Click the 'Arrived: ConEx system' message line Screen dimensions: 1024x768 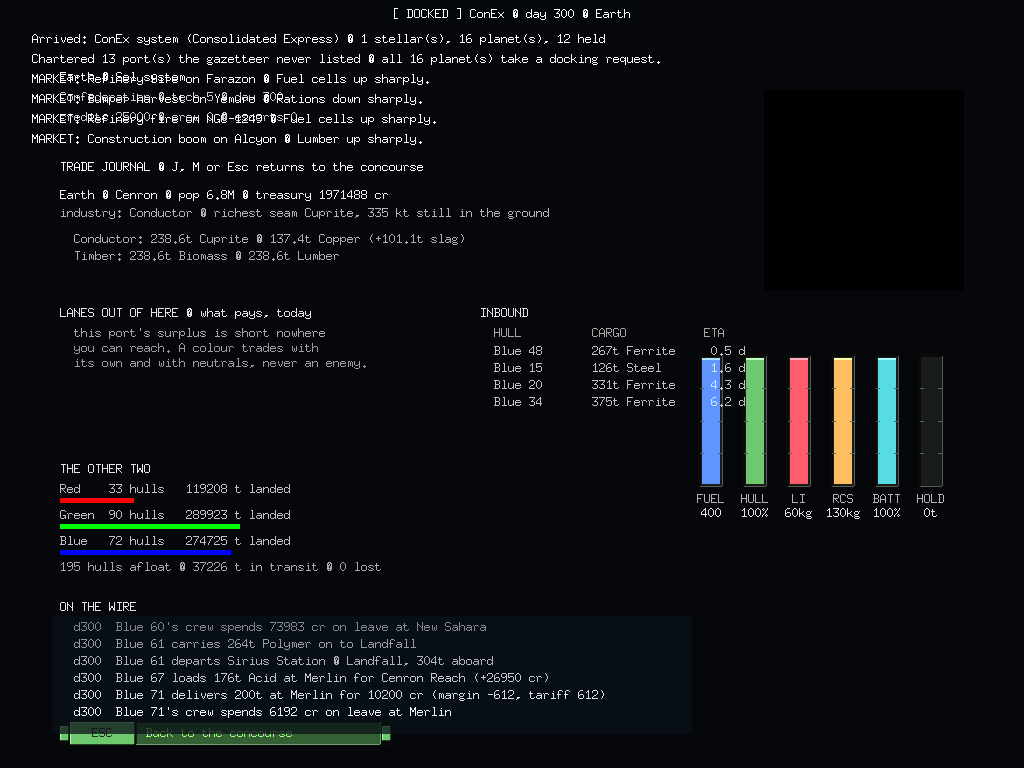point(319,39)
